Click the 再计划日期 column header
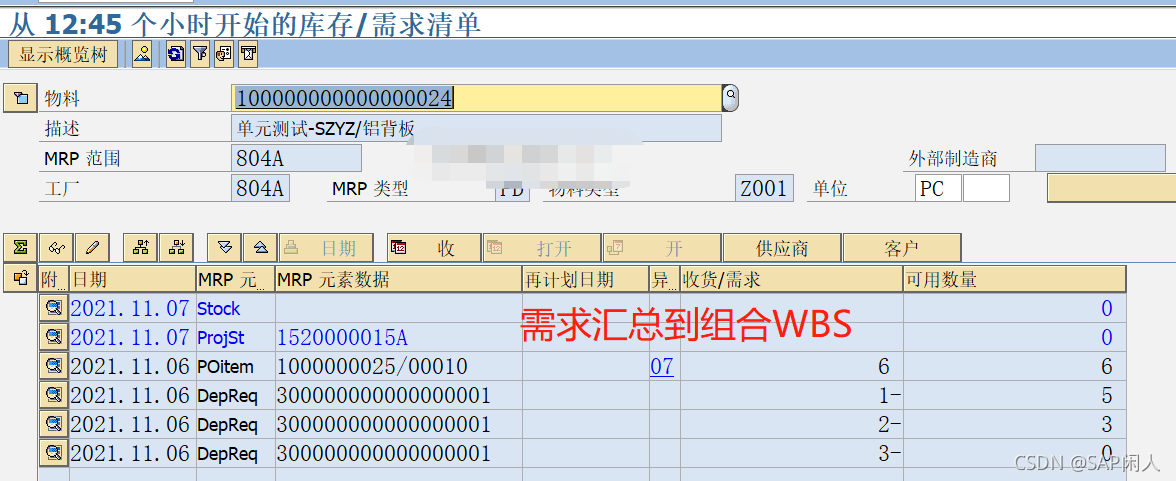The image size is (1176, 481). [585, 279]
